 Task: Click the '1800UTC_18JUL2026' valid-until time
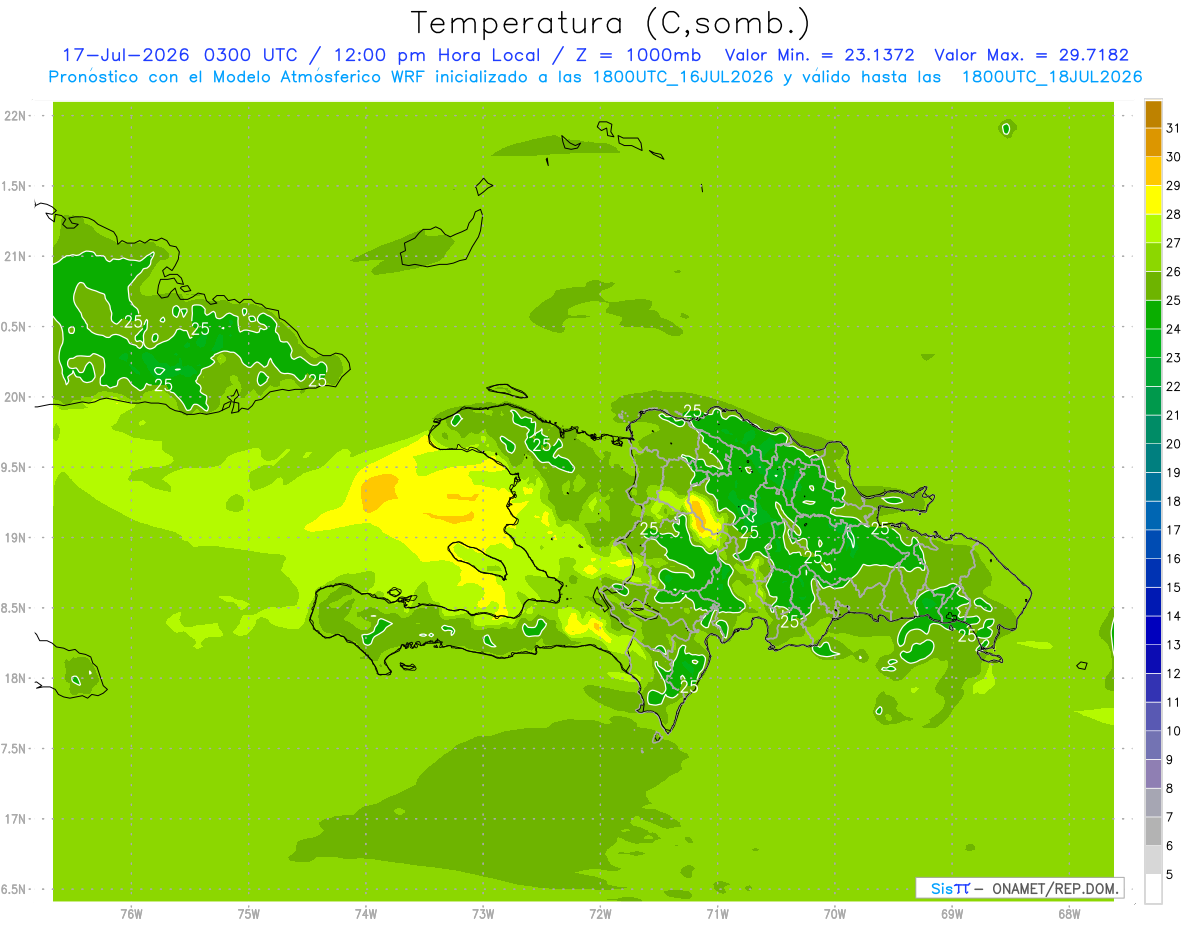1052,77
